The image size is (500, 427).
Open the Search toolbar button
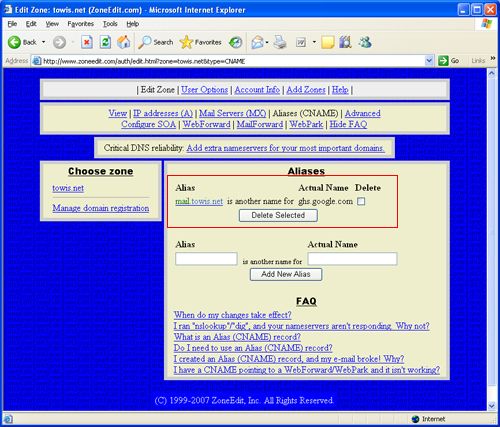tap(156, 42)
